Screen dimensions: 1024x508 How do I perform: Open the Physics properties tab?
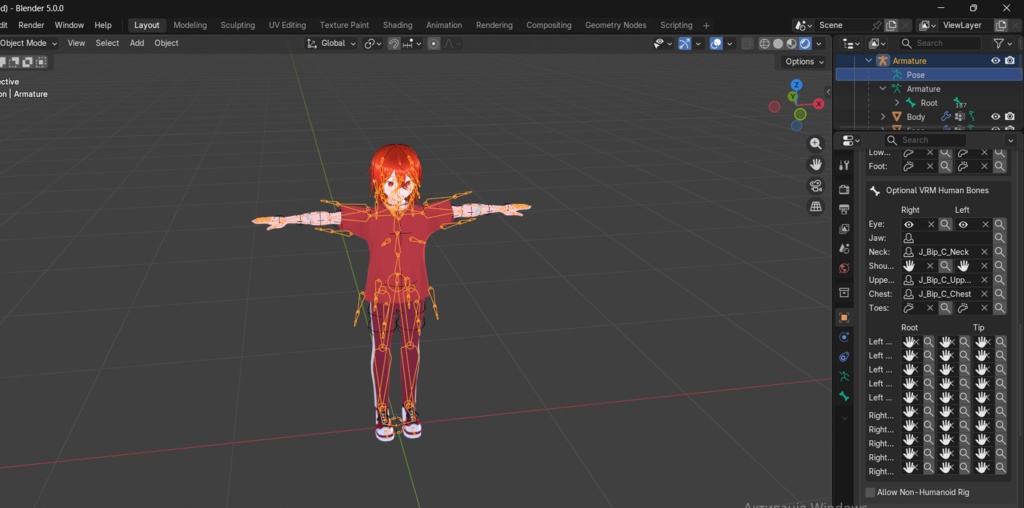tap(844, 337)
